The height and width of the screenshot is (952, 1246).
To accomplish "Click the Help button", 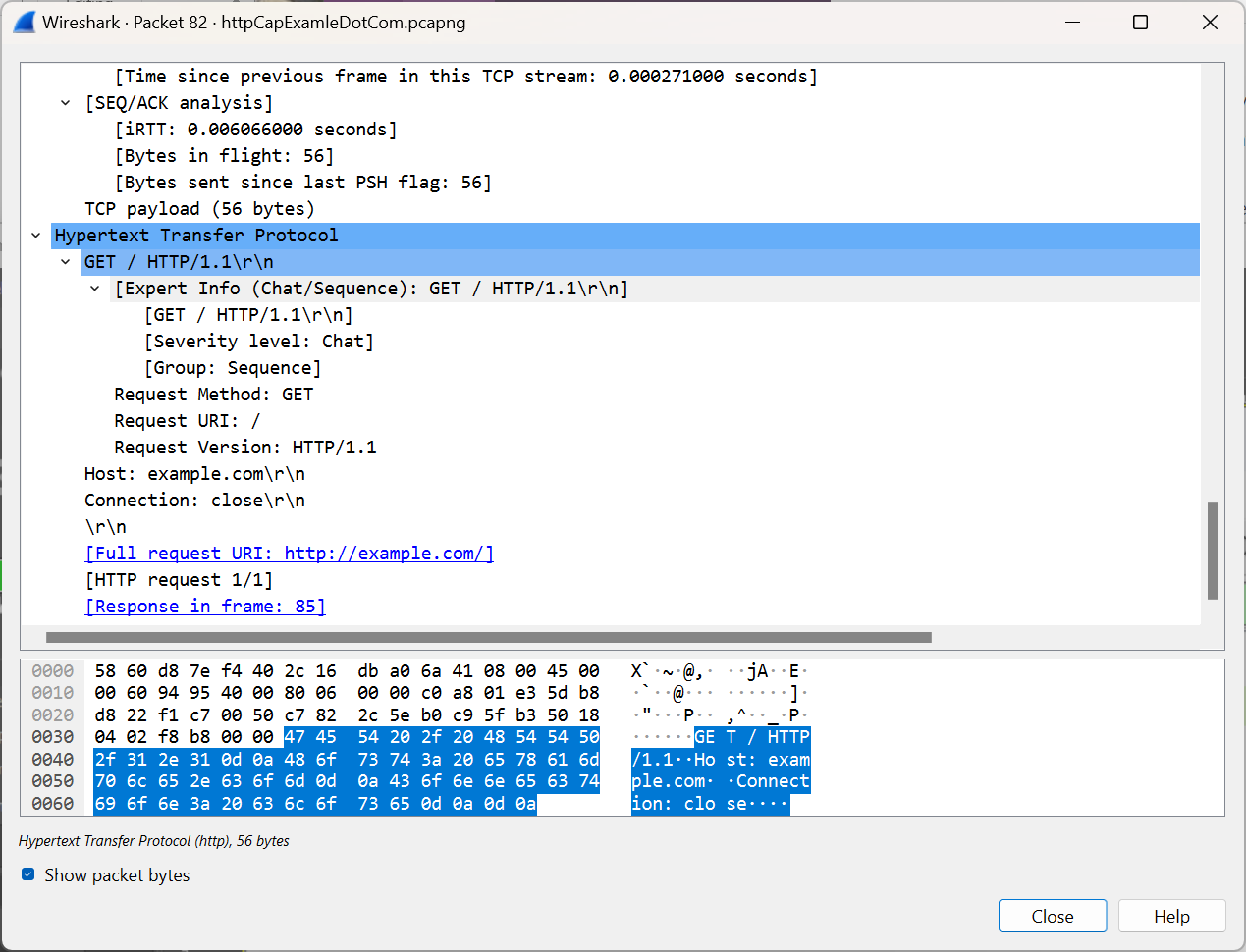I will pyautogui.click(x=1171, y=916).
